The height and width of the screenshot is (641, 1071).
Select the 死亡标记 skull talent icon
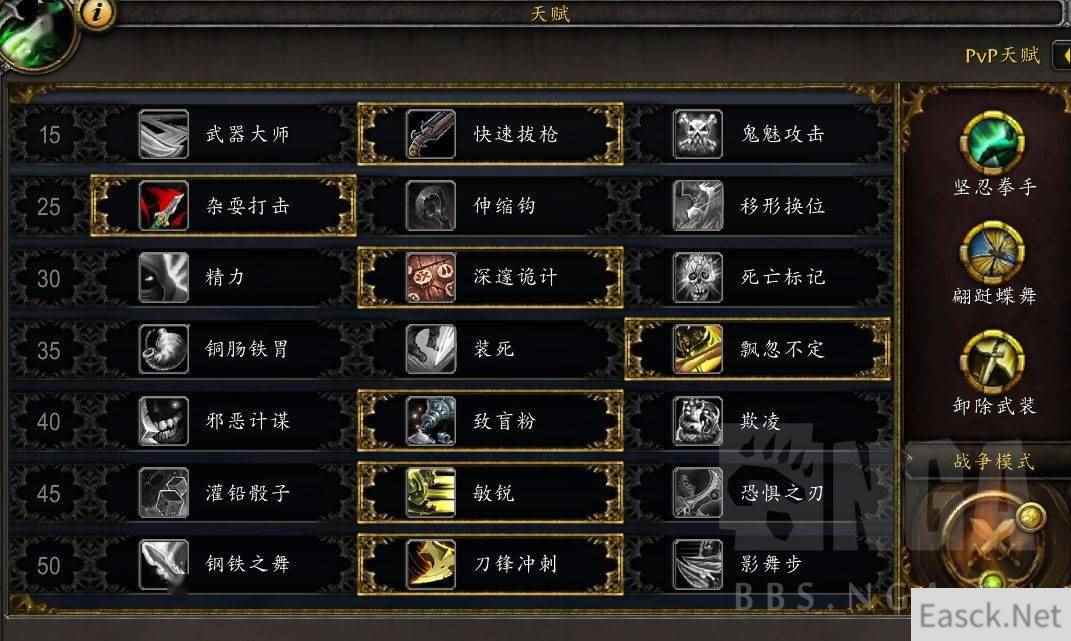click(697, 277)
